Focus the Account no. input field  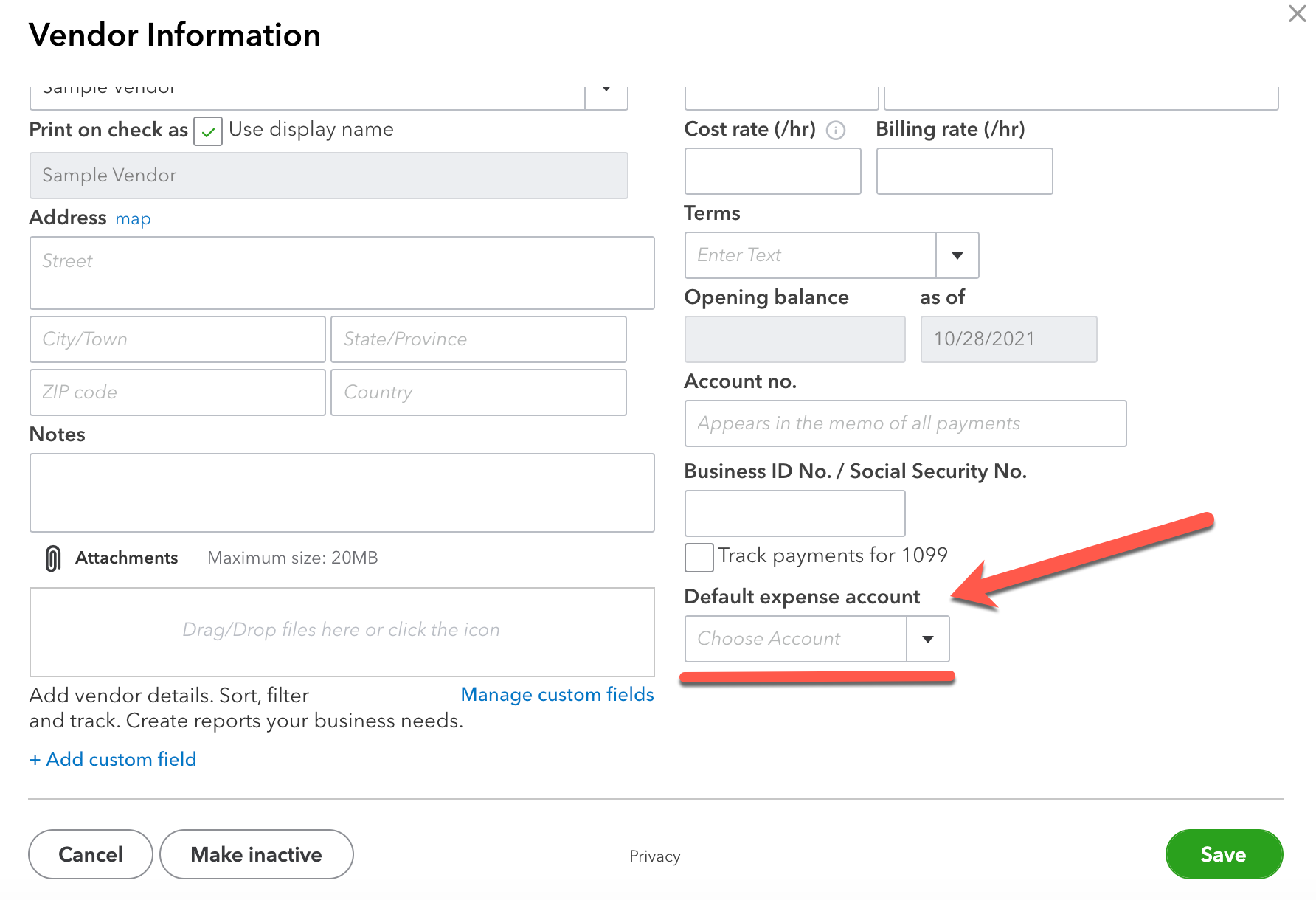click(905, 423)
